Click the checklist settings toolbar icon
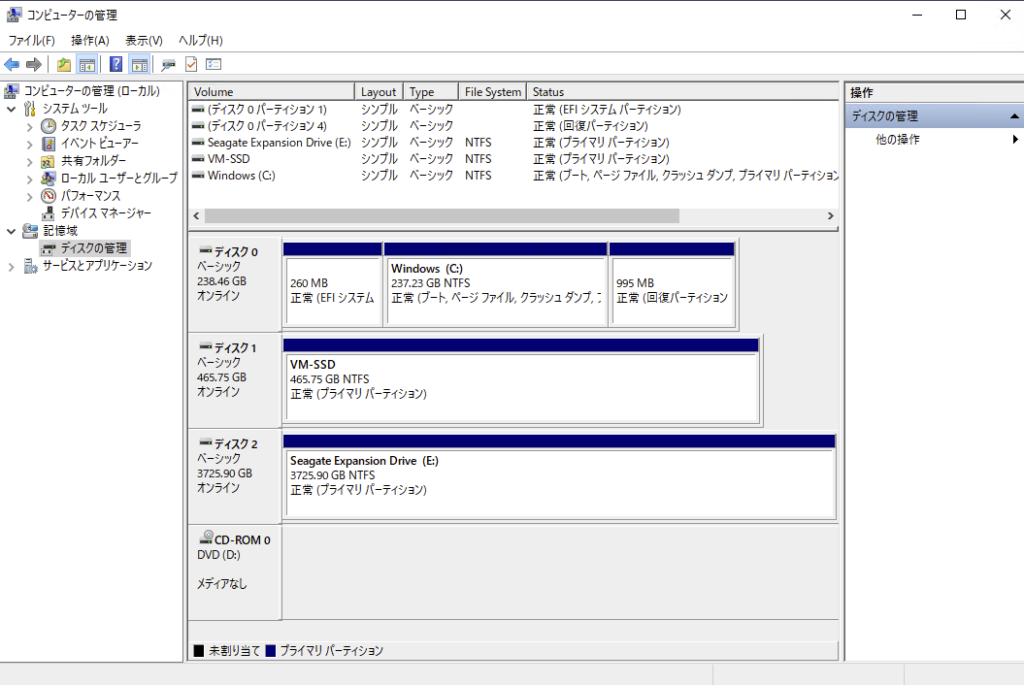The image size is (1024, 685). point(213,65)
